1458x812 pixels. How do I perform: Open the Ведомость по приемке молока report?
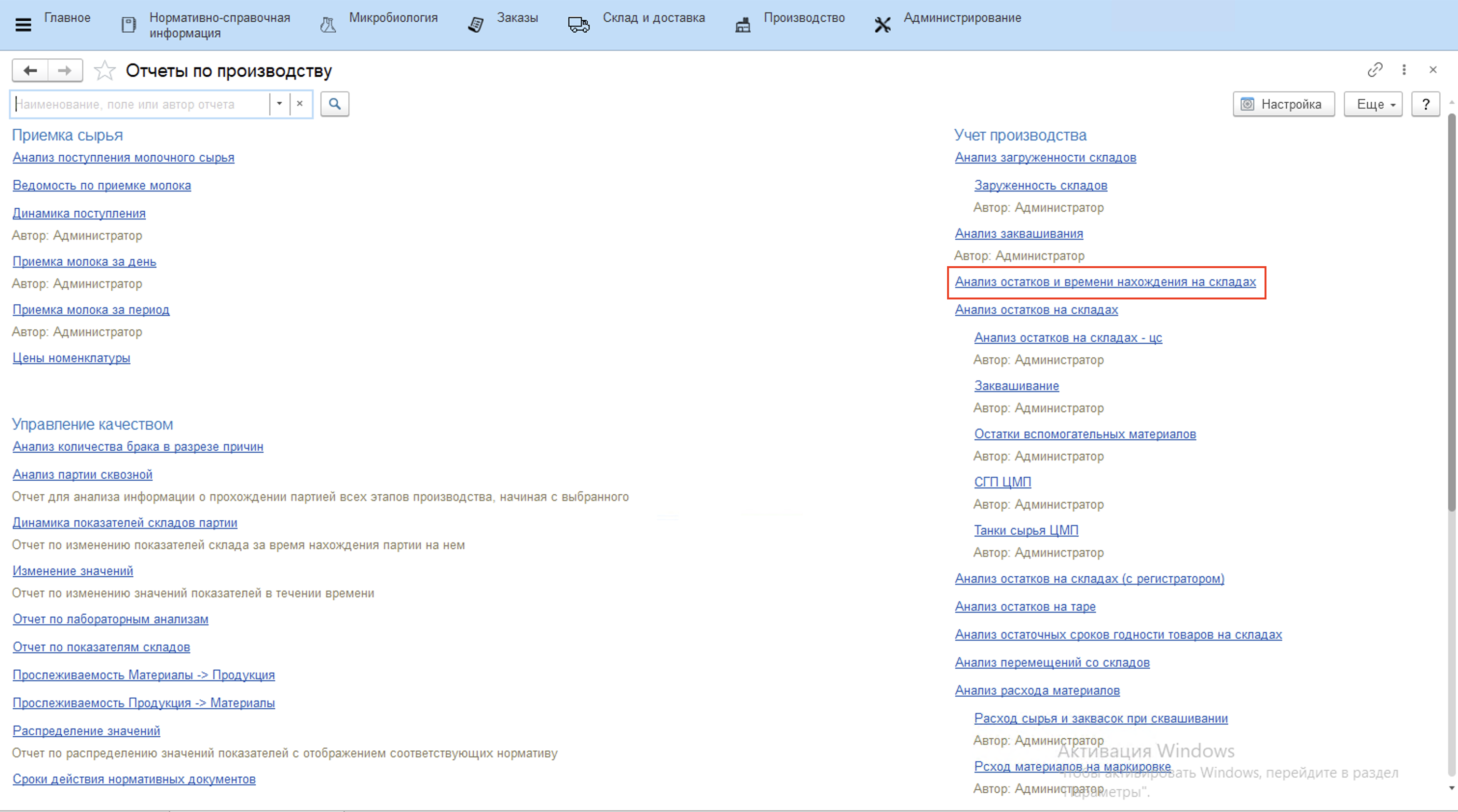[102, 186]
